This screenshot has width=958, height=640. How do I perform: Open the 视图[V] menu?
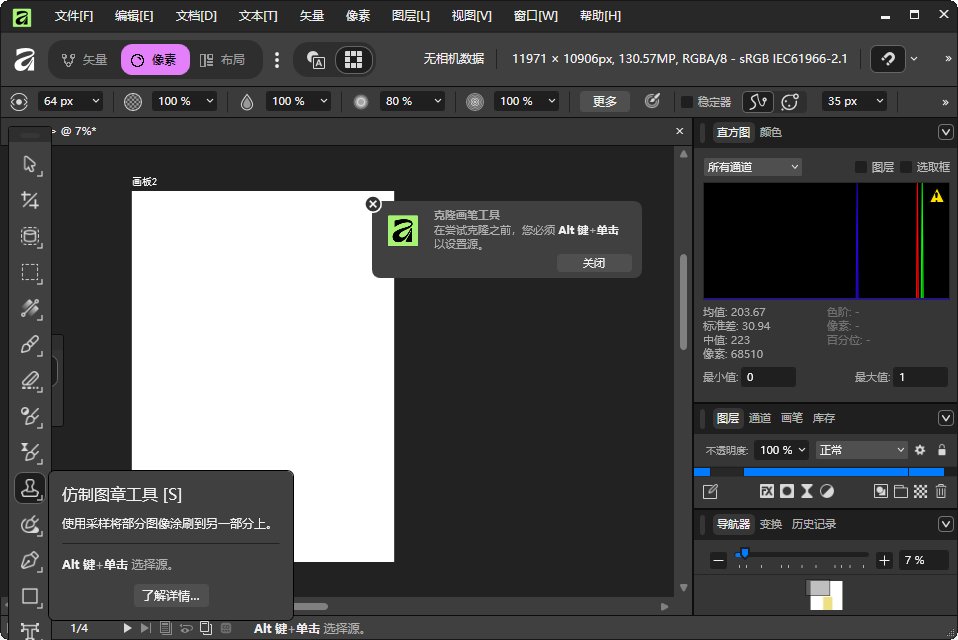[x=471, y=16]
